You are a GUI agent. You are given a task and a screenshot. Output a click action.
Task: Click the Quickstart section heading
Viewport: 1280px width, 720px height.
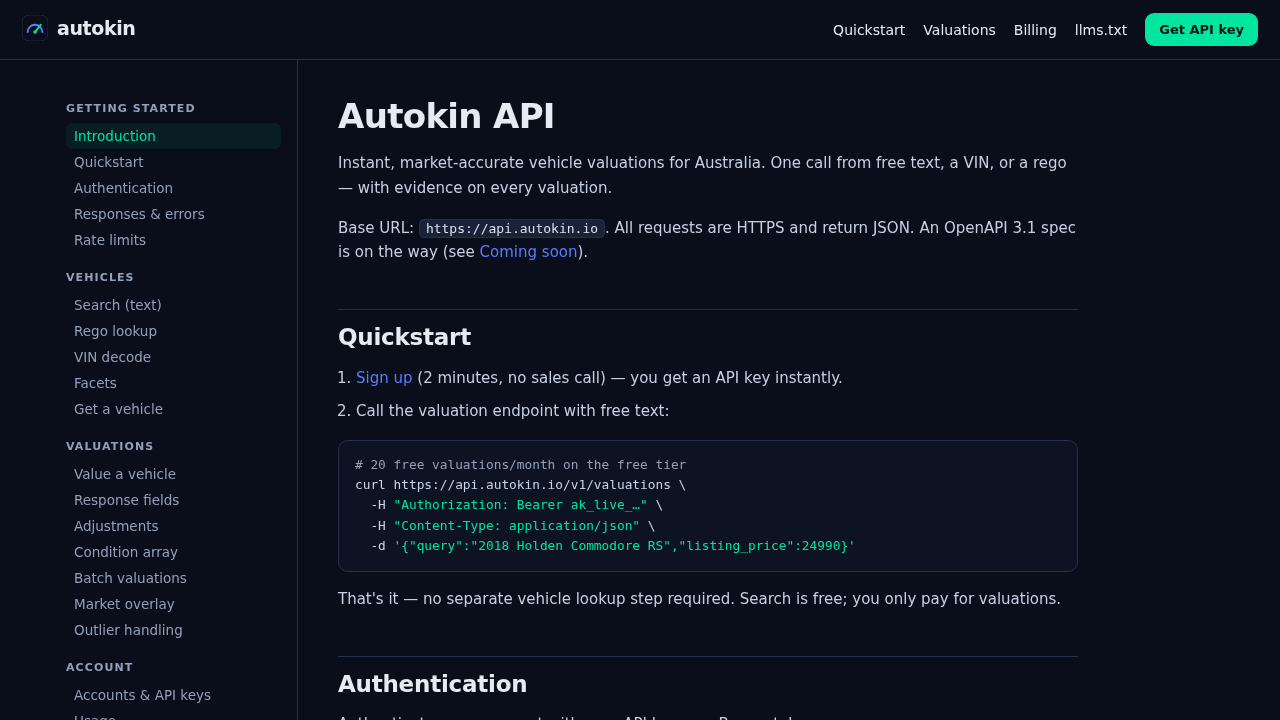click(x=404, y=337)
